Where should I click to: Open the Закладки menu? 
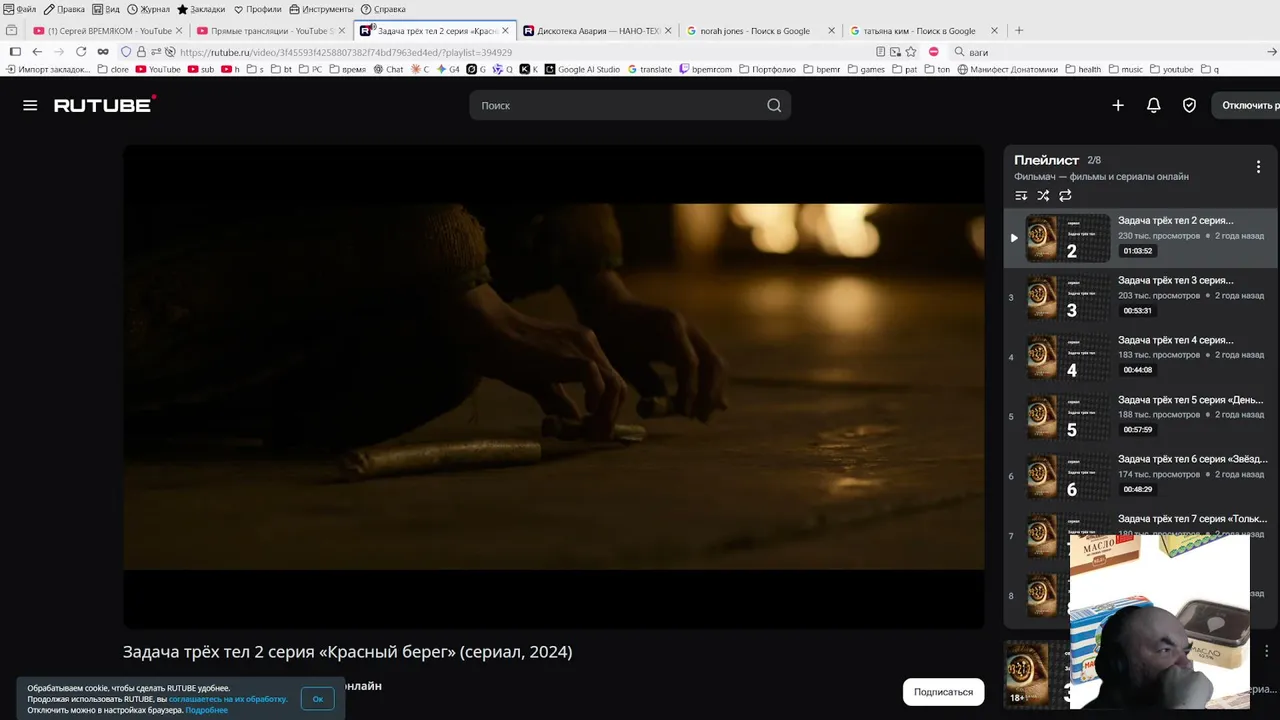coord(201,9)
